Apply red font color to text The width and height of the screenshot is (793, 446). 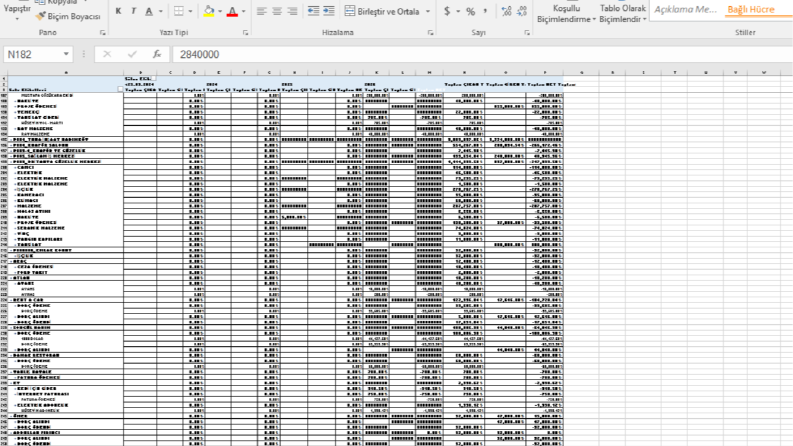click(232, 11)
